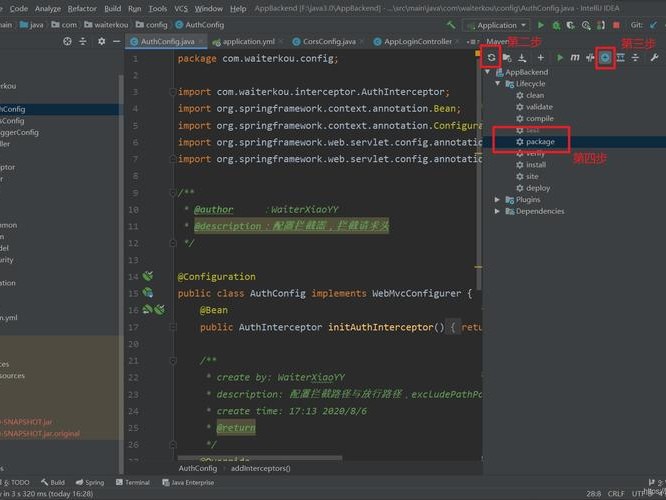Close the AuthConfig.java tab
Screen dimensions: 666x500
[x=201, y=41]
